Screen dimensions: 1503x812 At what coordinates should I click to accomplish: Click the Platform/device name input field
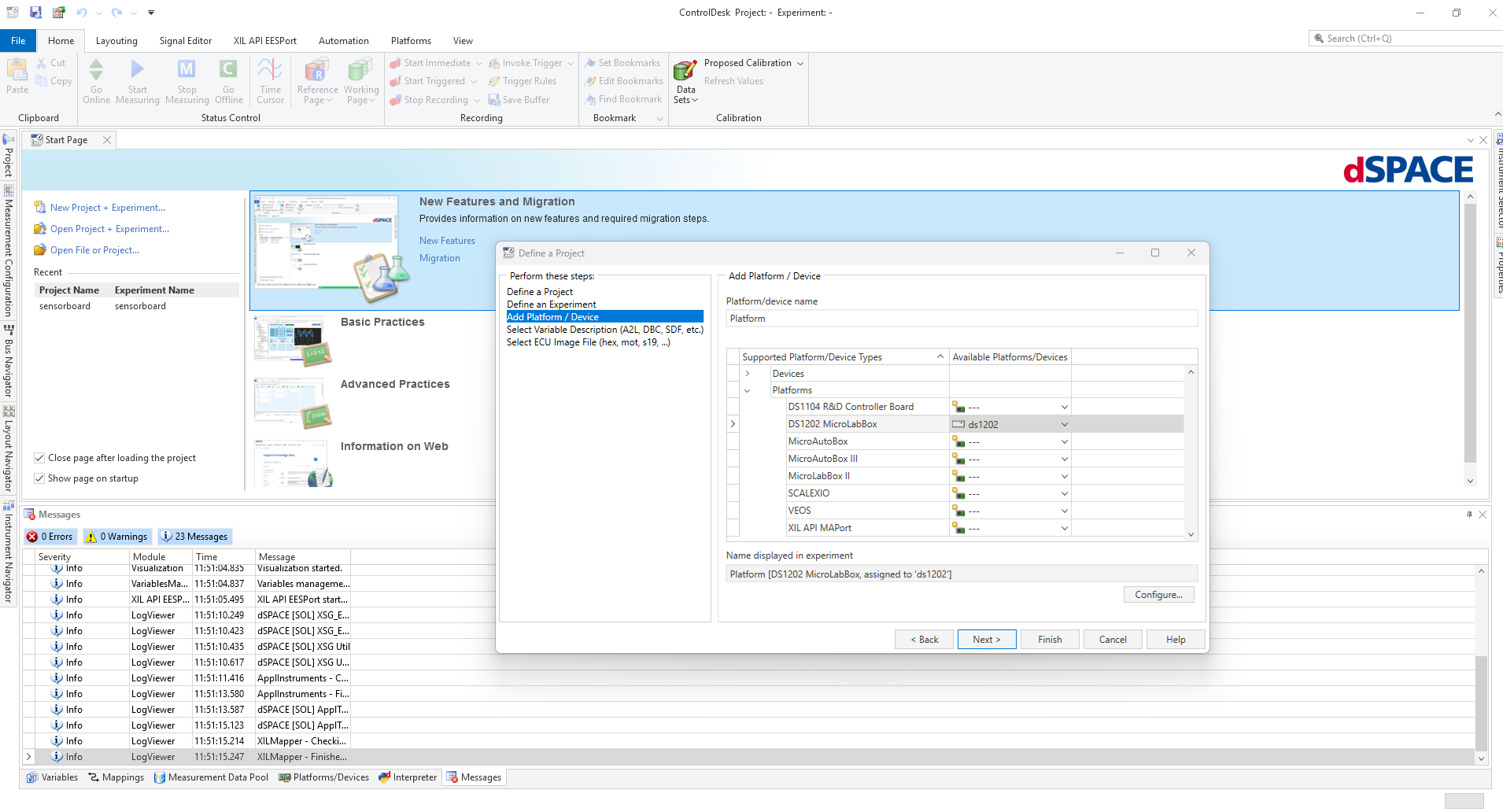pos(961,319)
